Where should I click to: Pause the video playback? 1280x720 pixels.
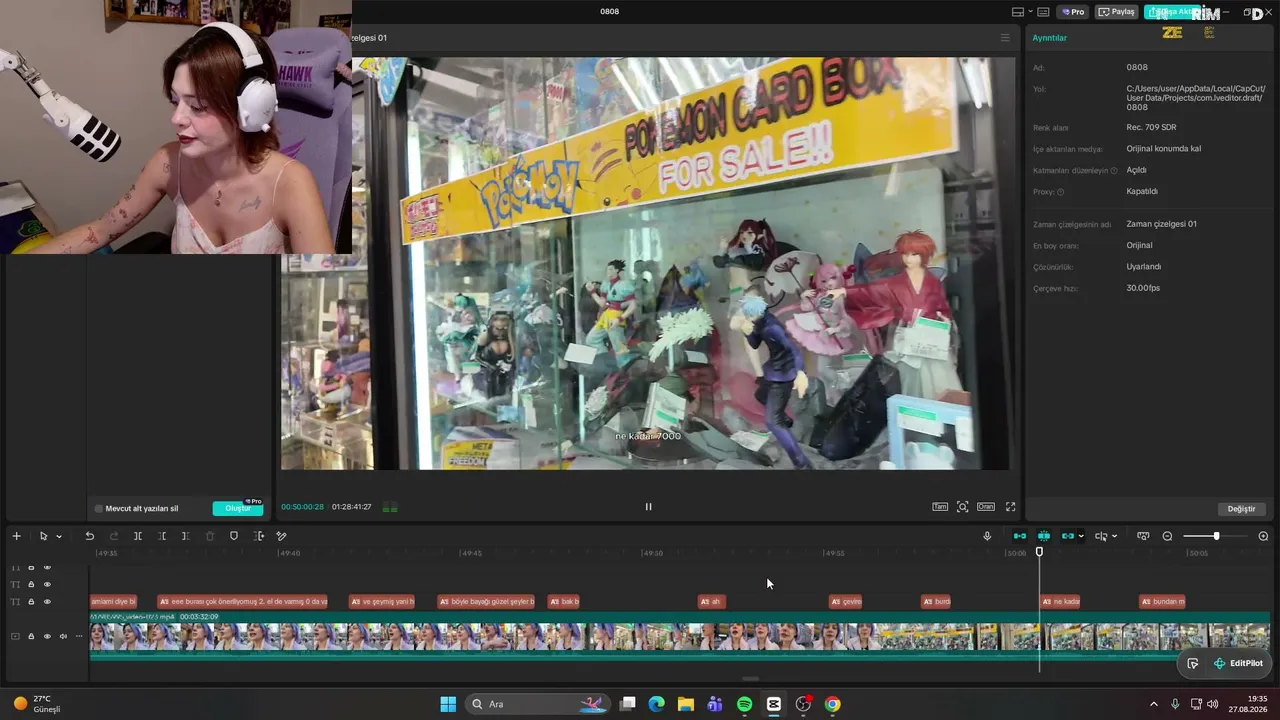point(648,507)
